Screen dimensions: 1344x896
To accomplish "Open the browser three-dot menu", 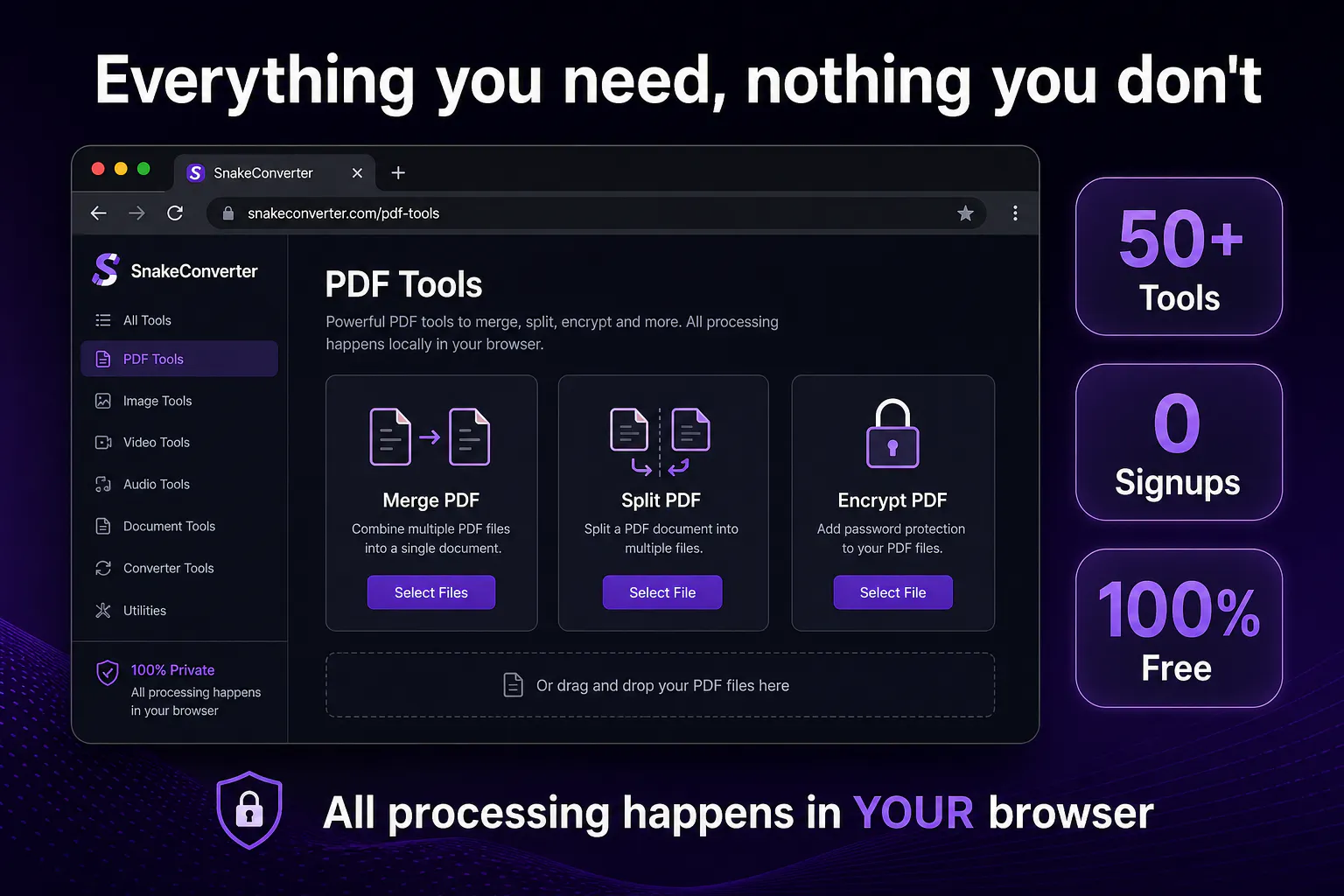I will coord(1015,213).
